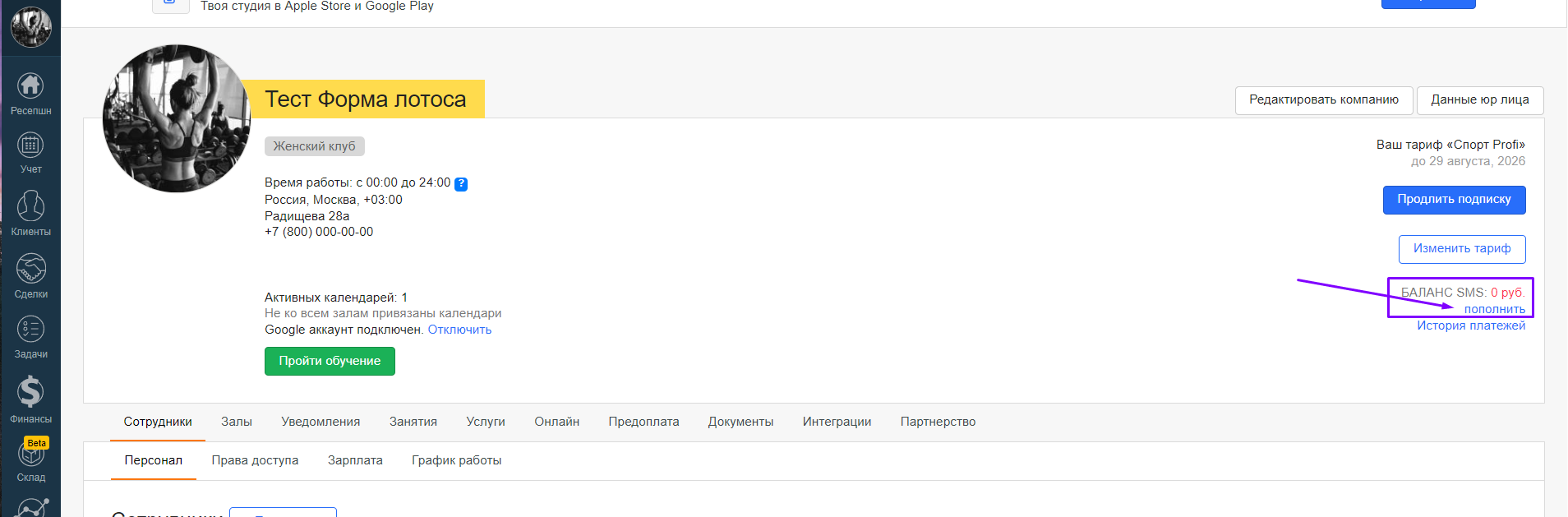Switch to the Залы tab
Screen dimensions: 1568x517
tap(237, 422)
